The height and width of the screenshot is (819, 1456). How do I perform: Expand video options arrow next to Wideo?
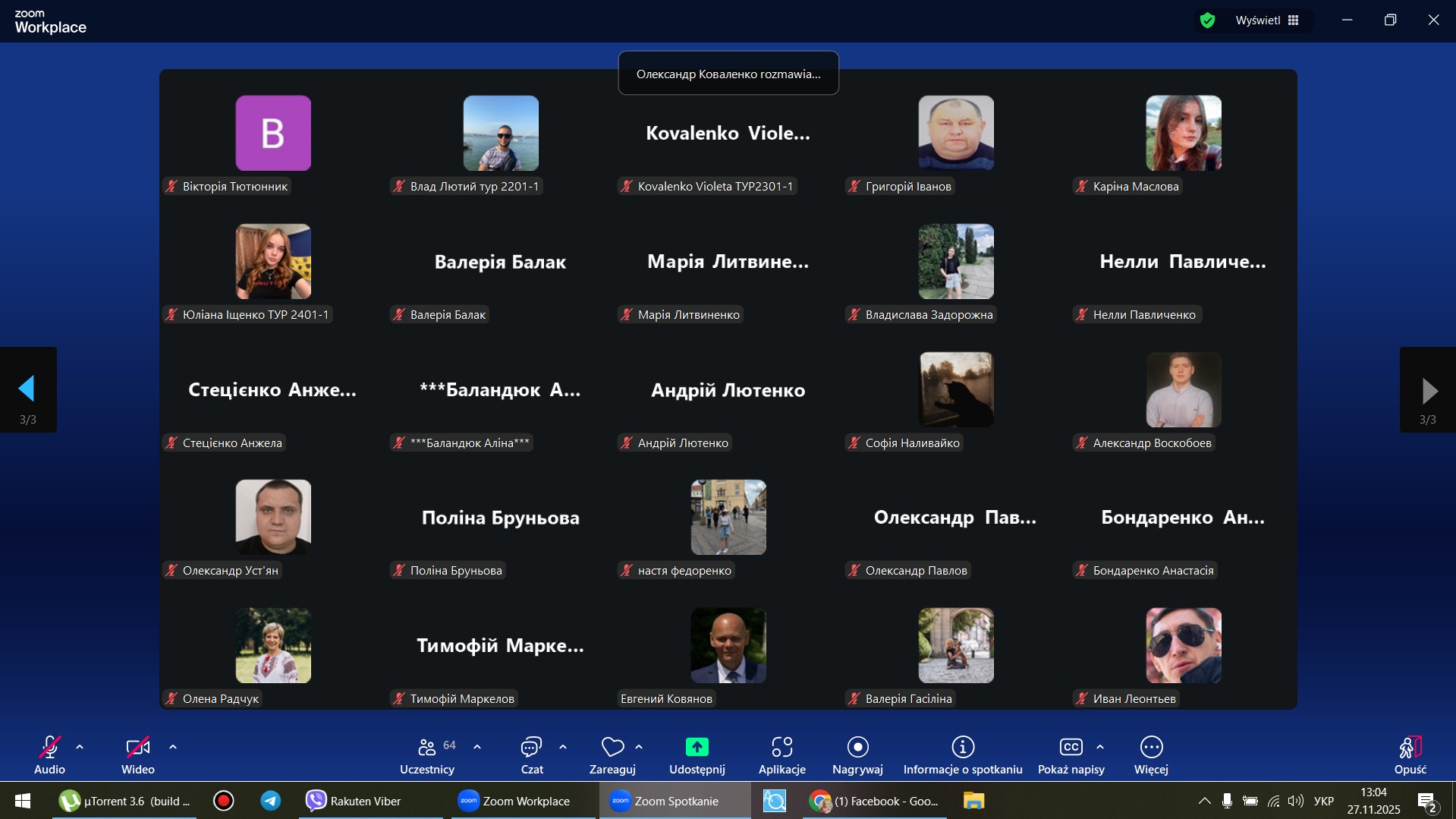point(173,747)
